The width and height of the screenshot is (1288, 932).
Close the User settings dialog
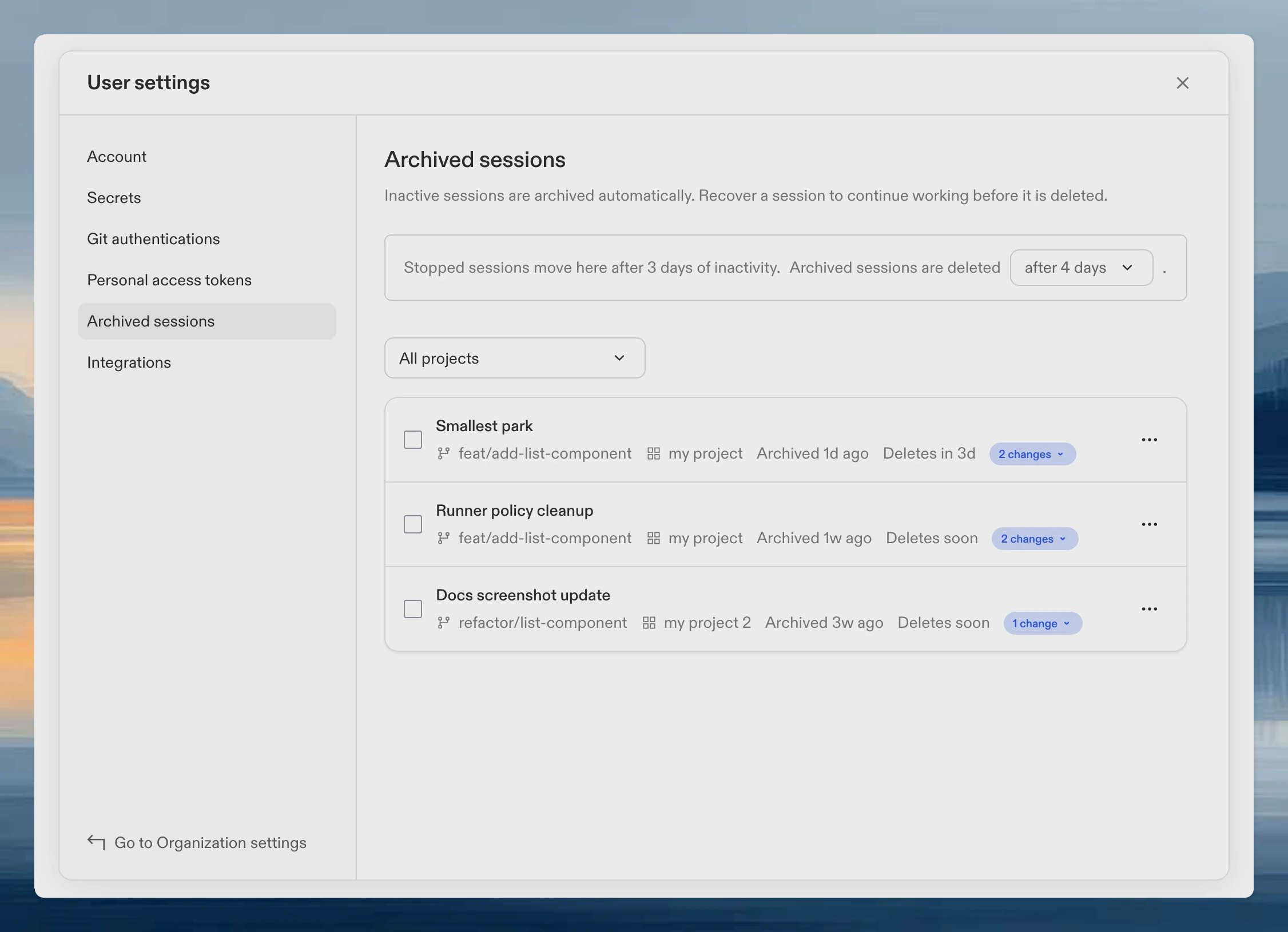1182,83
